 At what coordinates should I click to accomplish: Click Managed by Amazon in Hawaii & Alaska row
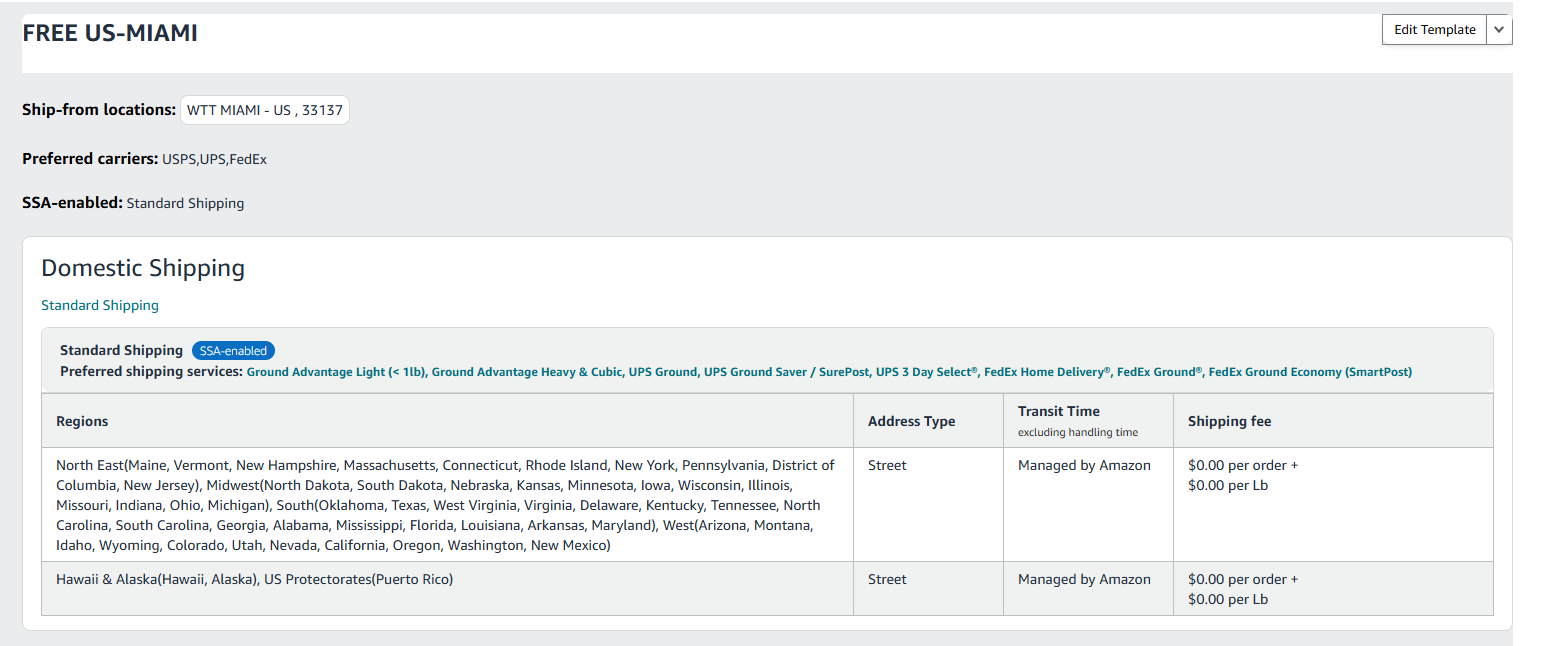pos(1084,579)
